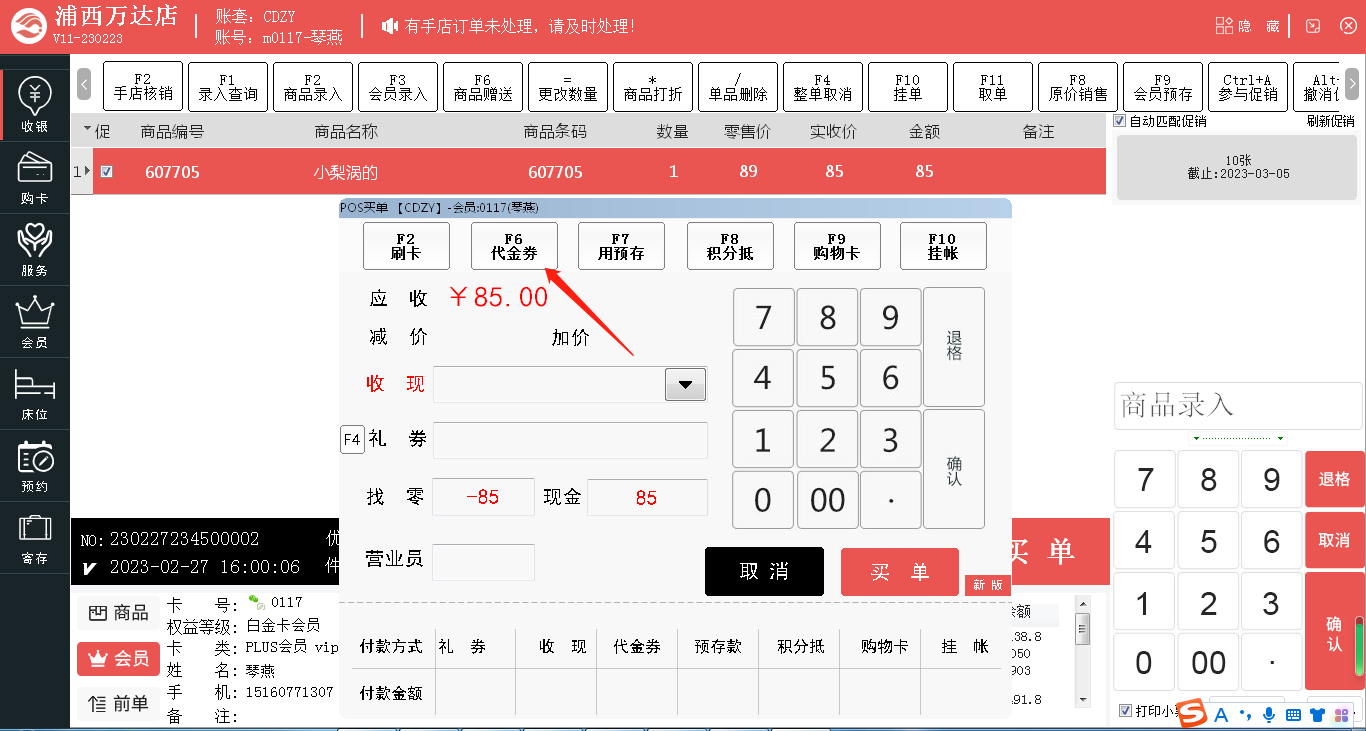The image size is (1366, 731).
Task: Select F10 挂帐 payment option in dialog
Action: 943,246
